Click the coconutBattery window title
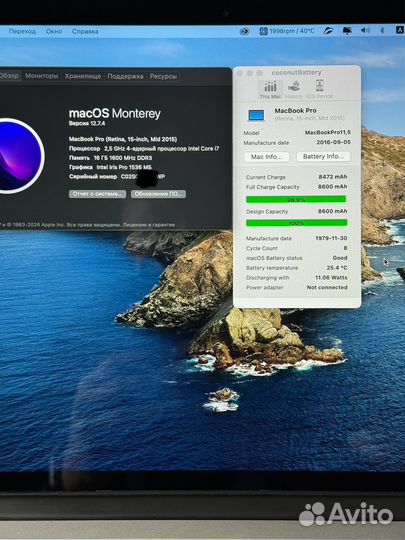Viewport: 405px width, 540px height. [x=296, y=72]
